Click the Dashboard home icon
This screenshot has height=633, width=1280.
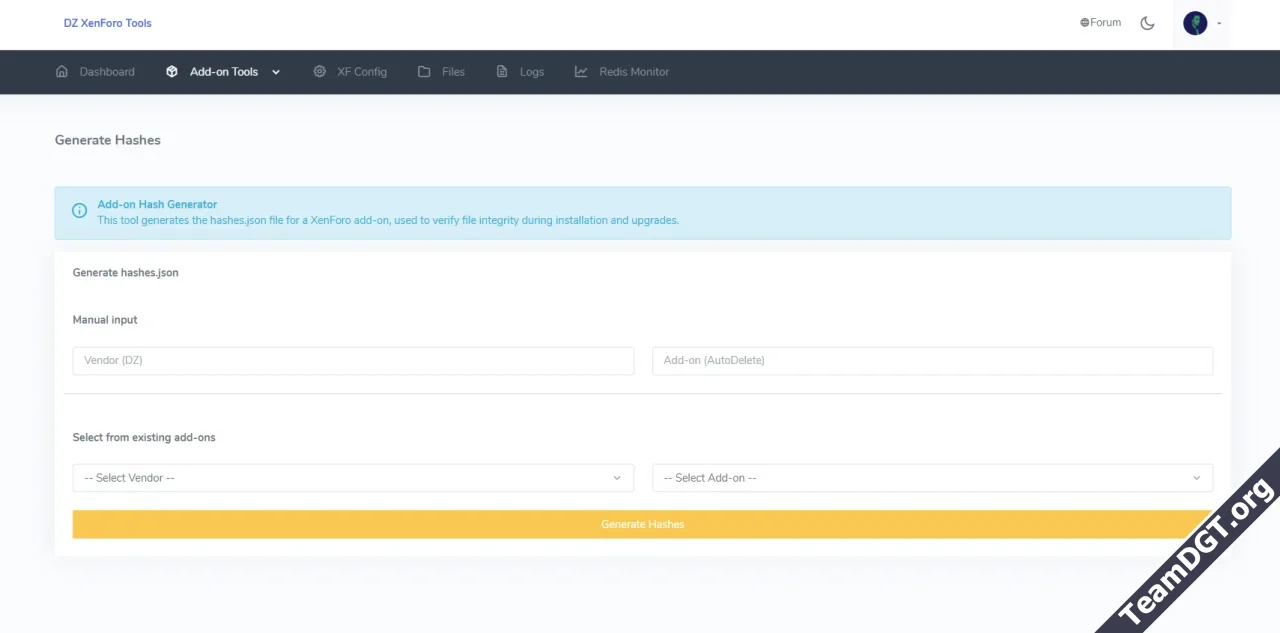(x=62, y=72)
